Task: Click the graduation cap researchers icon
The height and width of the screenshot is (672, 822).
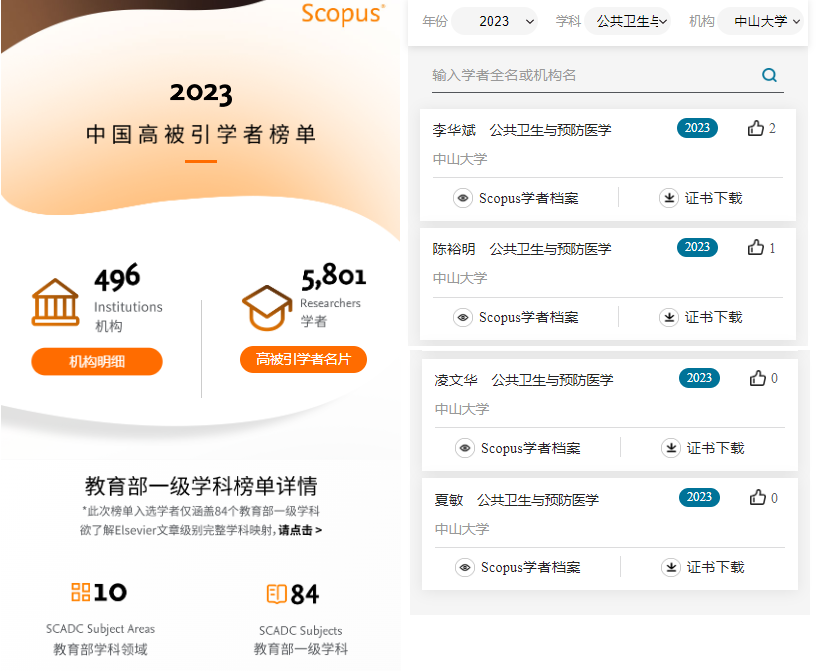Action: (x=267, y=307)
